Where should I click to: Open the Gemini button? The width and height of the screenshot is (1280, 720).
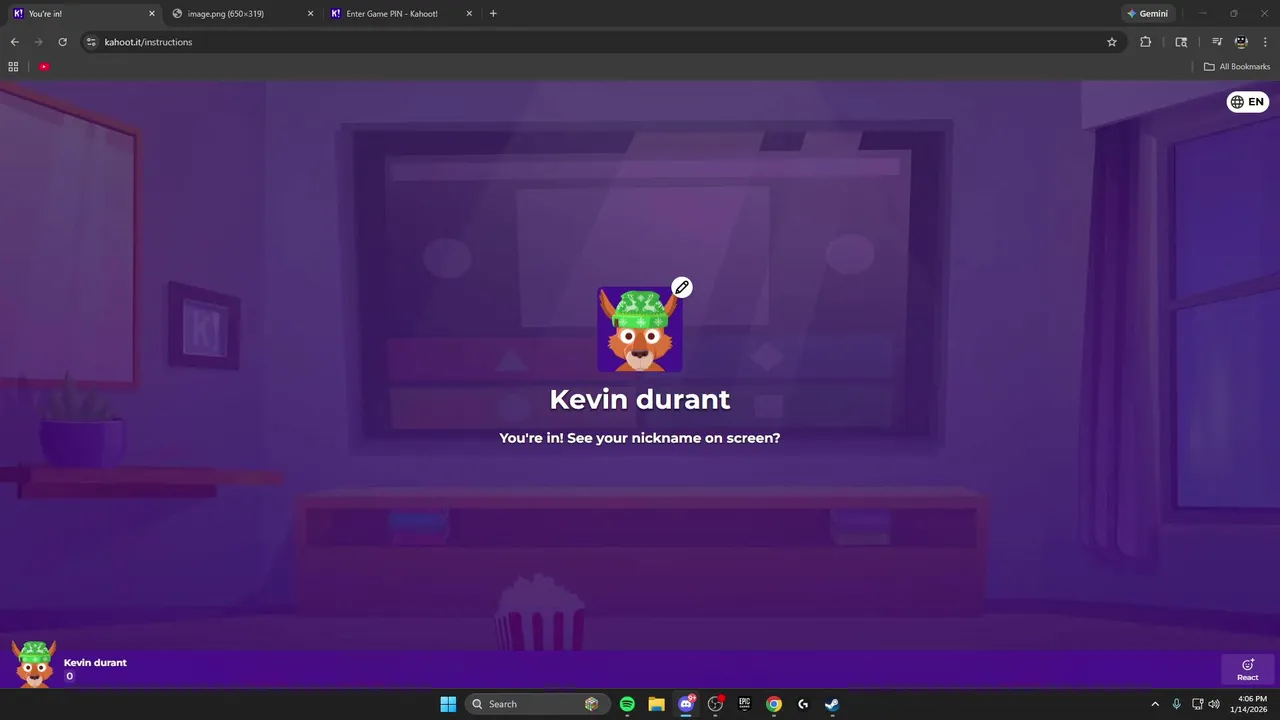(x=1147, y=14)
